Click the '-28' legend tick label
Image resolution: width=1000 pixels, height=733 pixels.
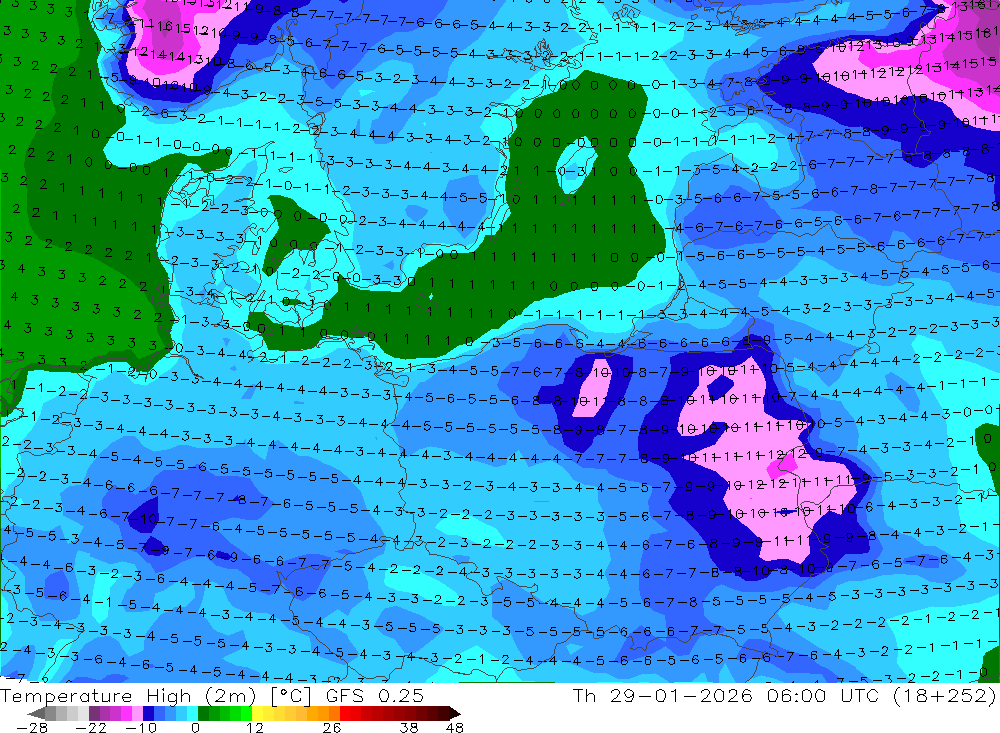coord(31,727)
